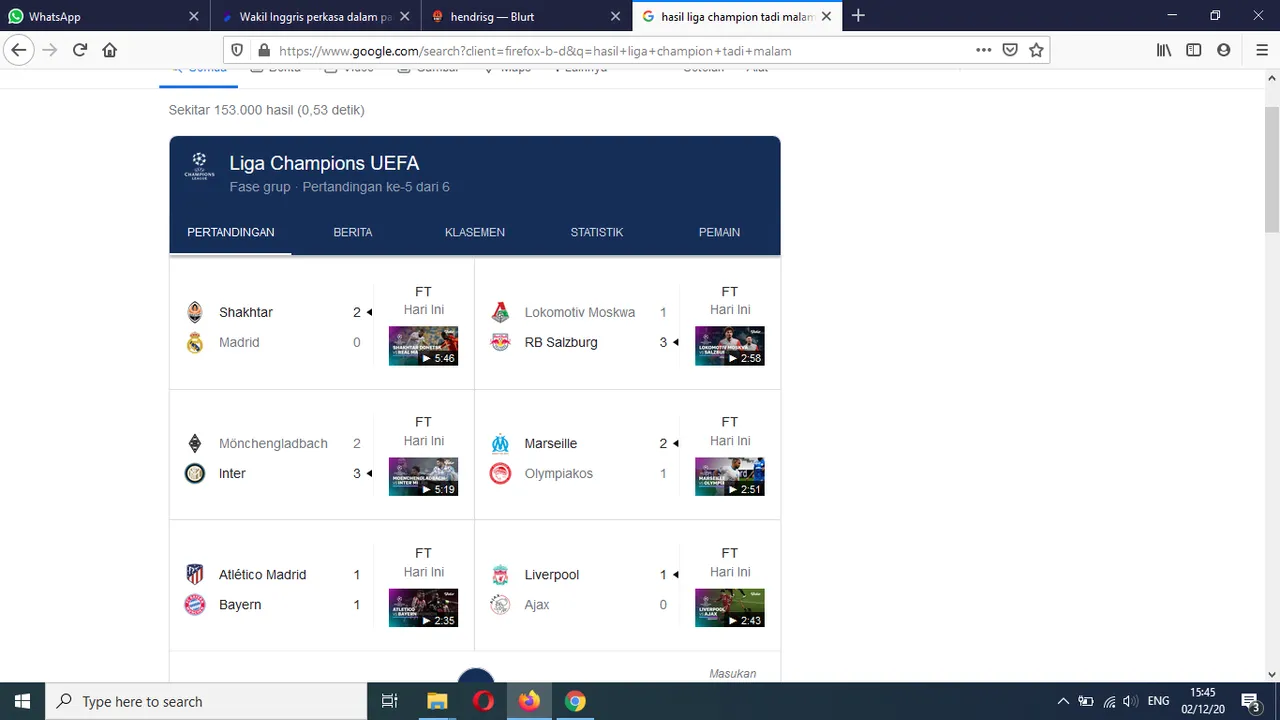Open the page actions three-dot menu
Viewport: 1280px width, 720px height.
coord(984,50)
